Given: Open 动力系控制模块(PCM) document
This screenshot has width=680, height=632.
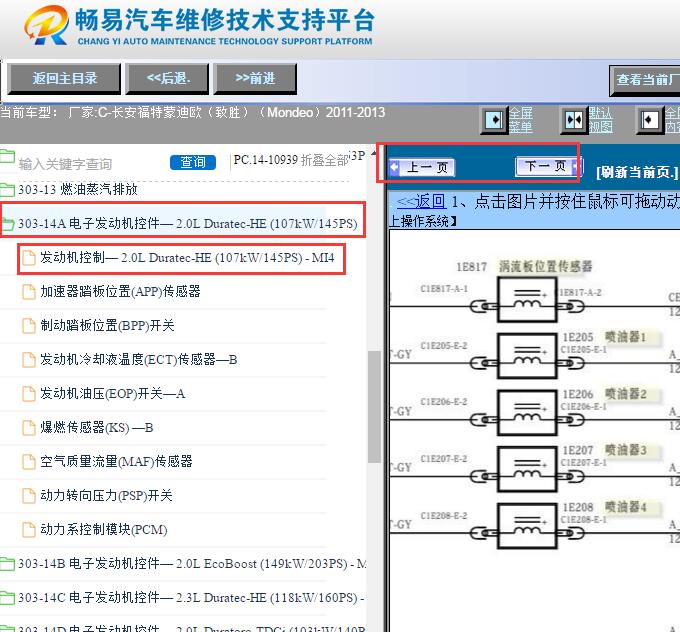Looking at the screenshot, I should pos(104,529).
